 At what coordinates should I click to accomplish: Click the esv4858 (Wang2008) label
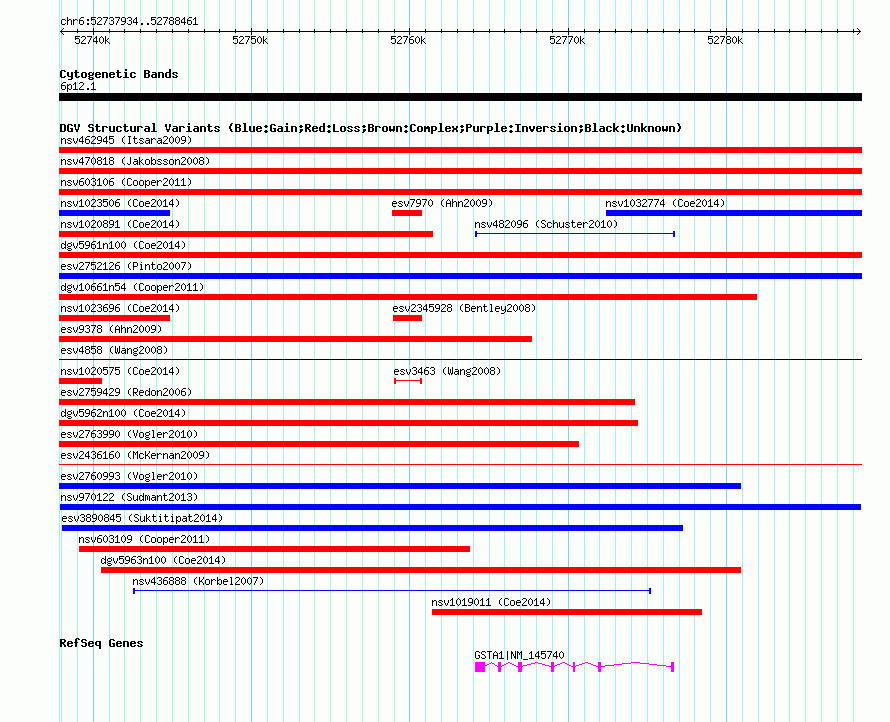pos(114,350)
